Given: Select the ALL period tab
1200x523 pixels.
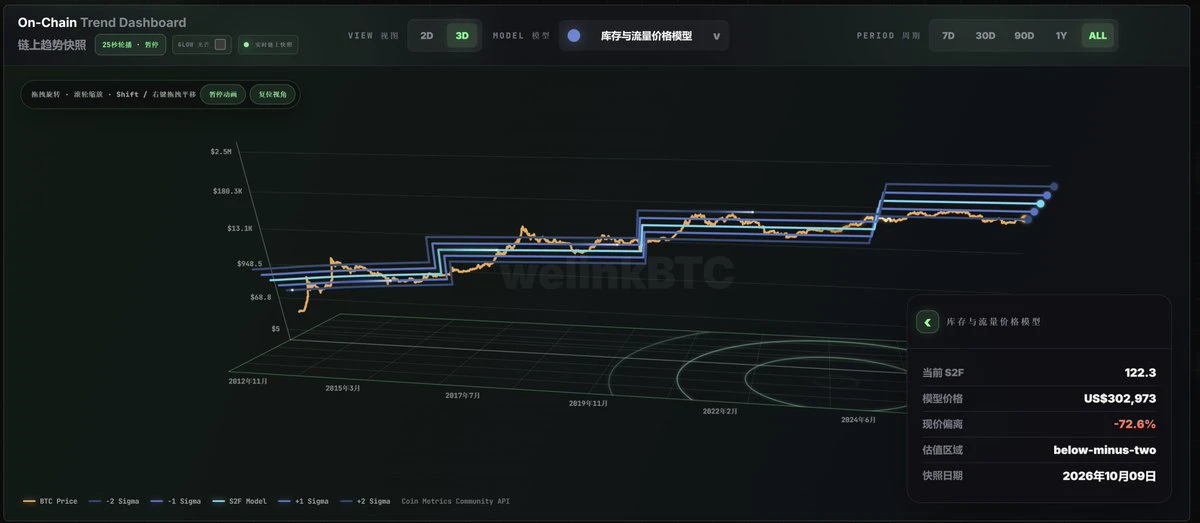Looking at the screenshot, I should tap(1098, 36).
